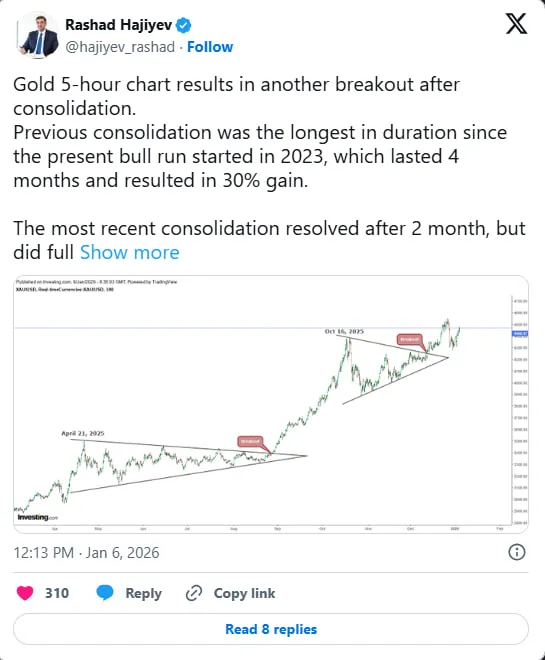Click the Oct 16, 2025 chart annotation
The height and width of the screenshot is (660, 545).
[344, 332]
